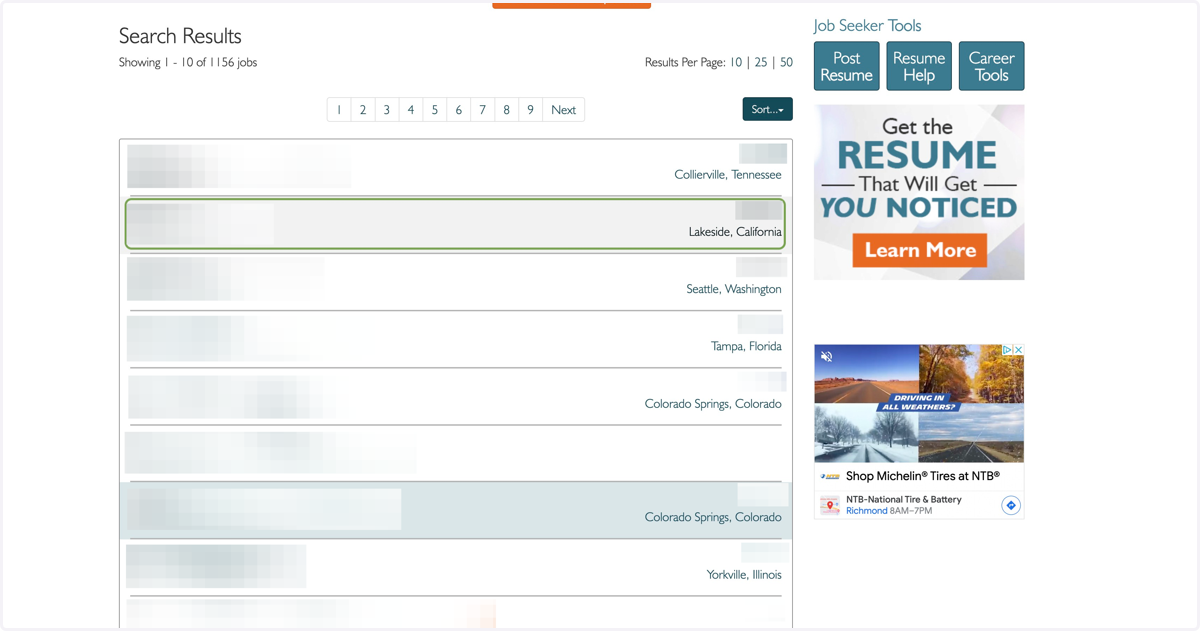
Task: Open the highlighted Colorado Springs job listing
Action: [455, 510]
